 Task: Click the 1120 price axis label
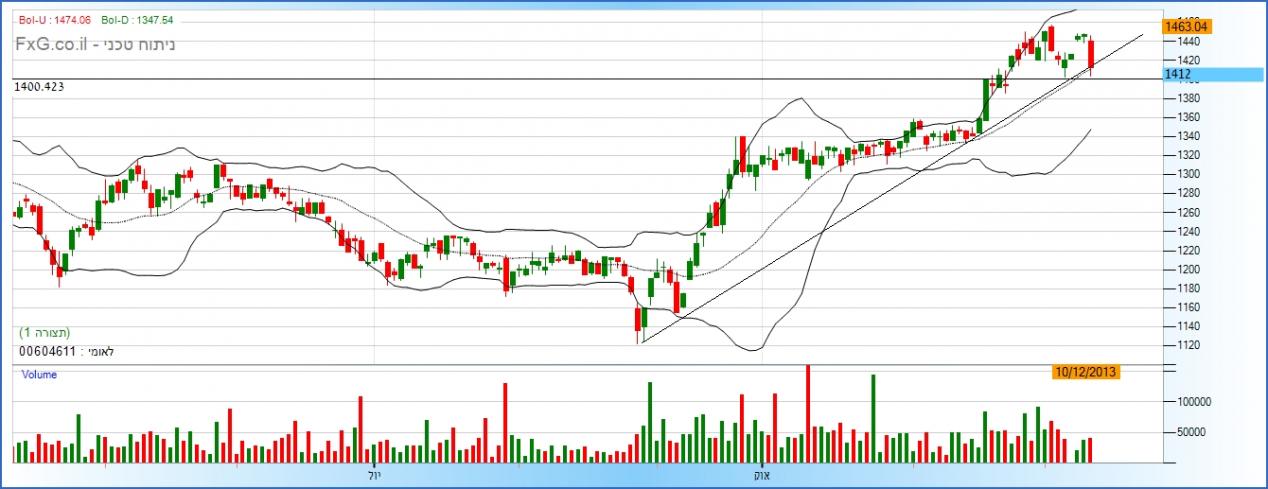click(1188, 346)
